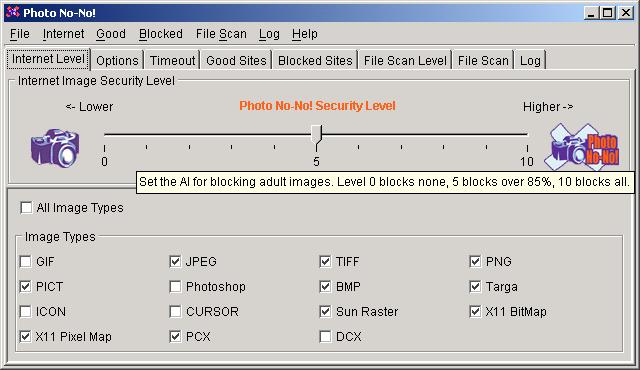640x370 pixels.
Task: Open the File Scan Level tab
Action: 405,60
